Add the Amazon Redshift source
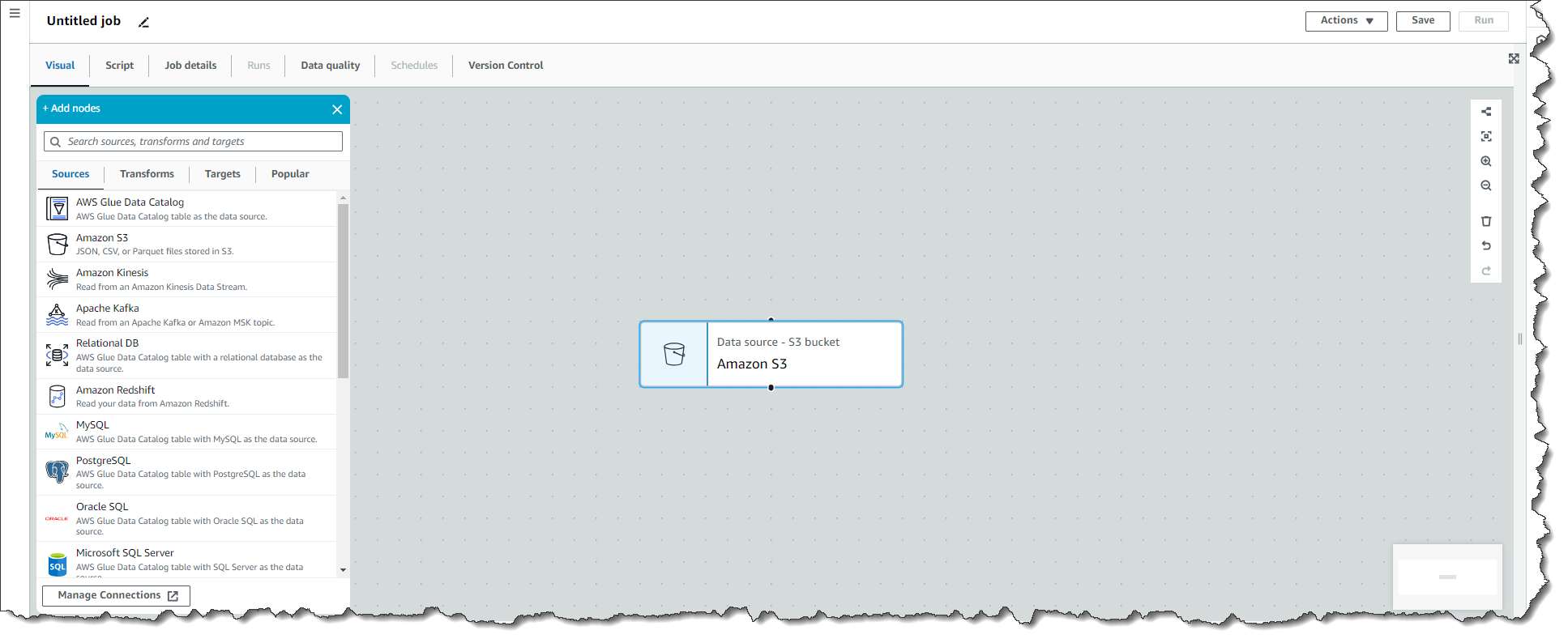Viewport: 1568px width, 643px height. [187, 397]
